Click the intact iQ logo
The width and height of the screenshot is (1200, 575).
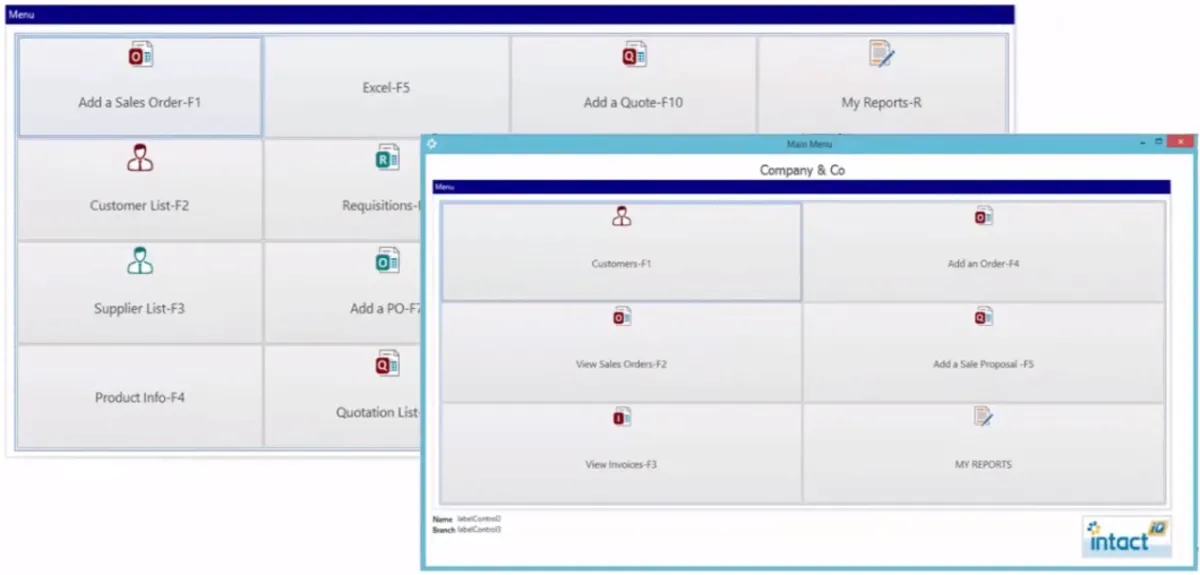click(1128, 537)
